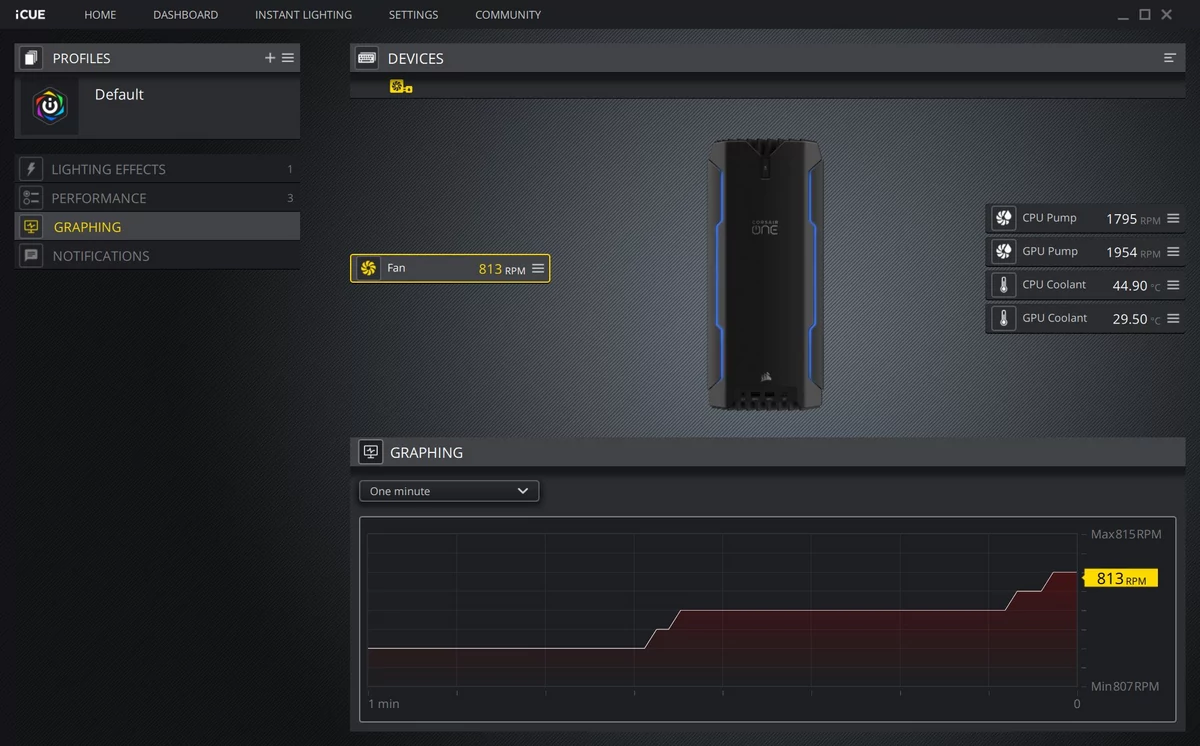
Task: Select the yellow fan device icon in device bar
Action: (x=400, y=88)
